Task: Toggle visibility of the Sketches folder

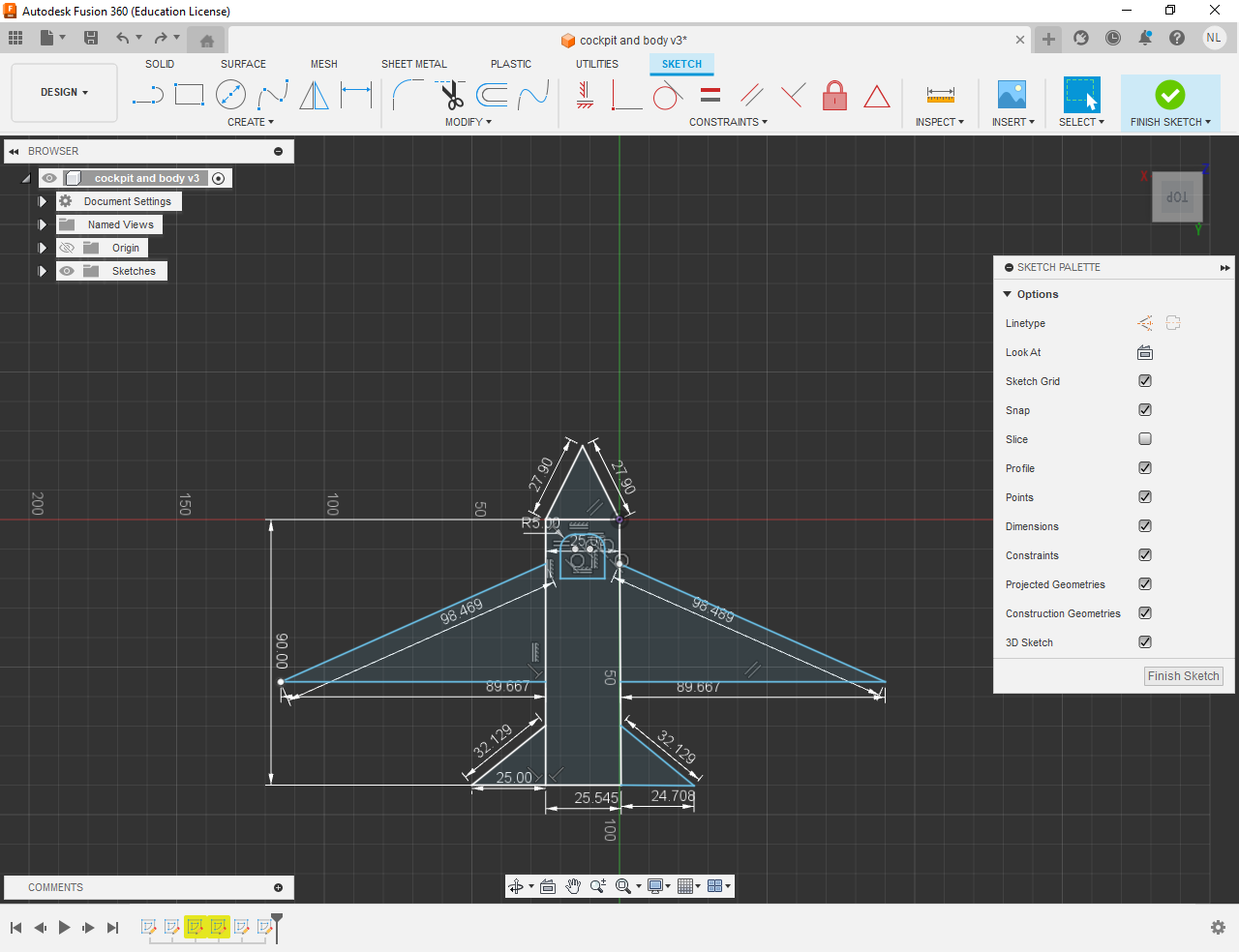Action: 66,271
